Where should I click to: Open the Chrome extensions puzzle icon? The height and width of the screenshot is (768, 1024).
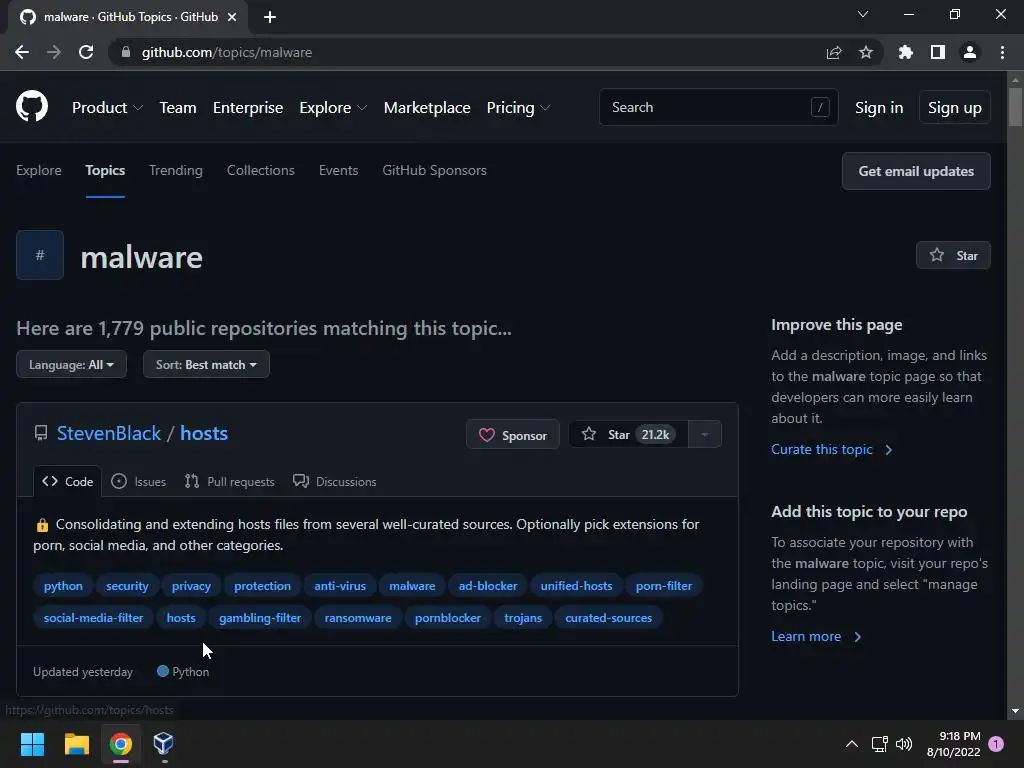point(906,52)
